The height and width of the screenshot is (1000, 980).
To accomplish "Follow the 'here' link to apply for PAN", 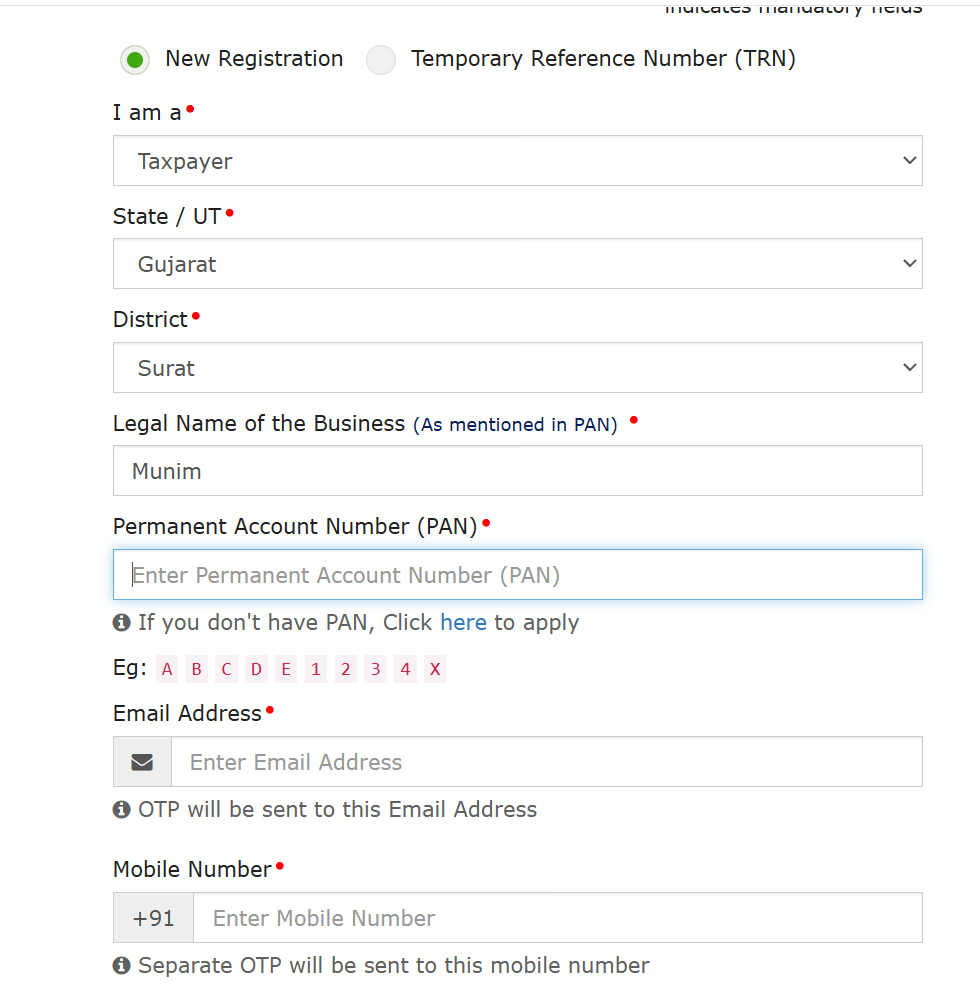I will 463,623.
